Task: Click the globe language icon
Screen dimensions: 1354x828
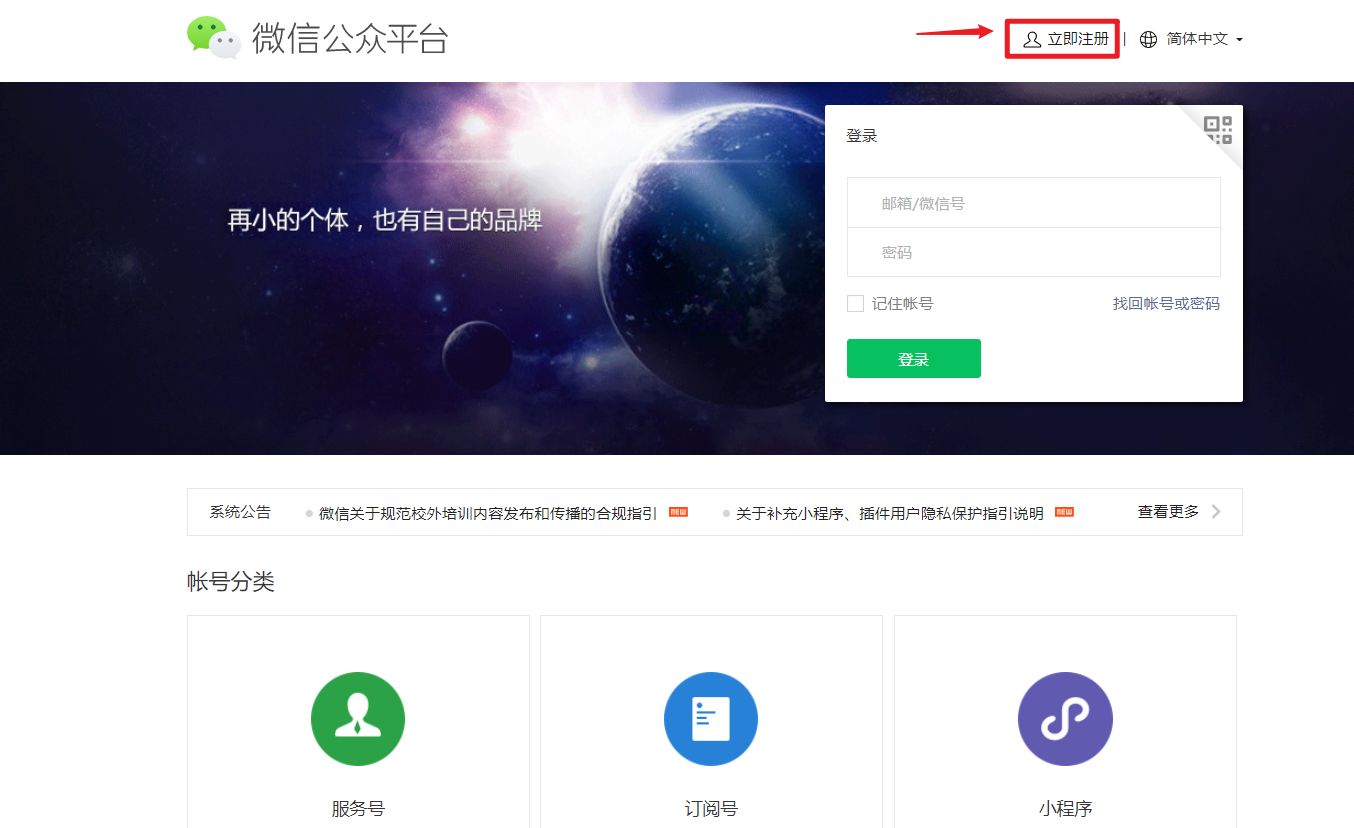Action: tap(1149, 40)
